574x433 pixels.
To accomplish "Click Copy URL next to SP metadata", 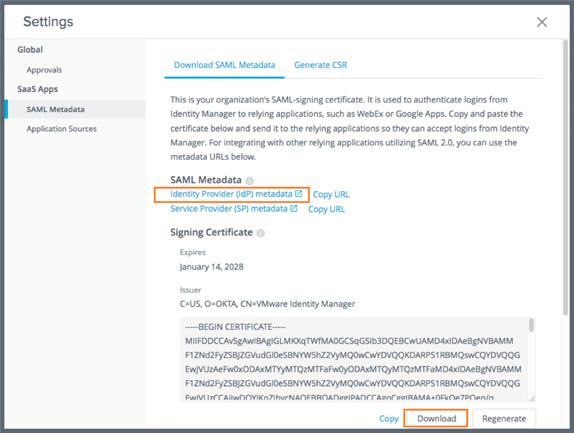I will coord(326,209).
